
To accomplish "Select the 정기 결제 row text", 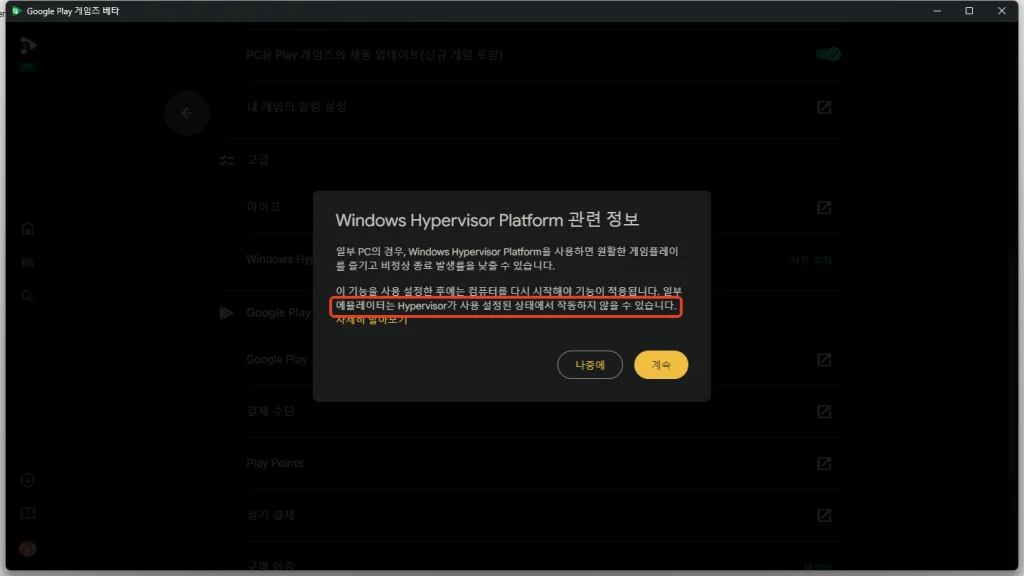I will [x=270, y=515].
